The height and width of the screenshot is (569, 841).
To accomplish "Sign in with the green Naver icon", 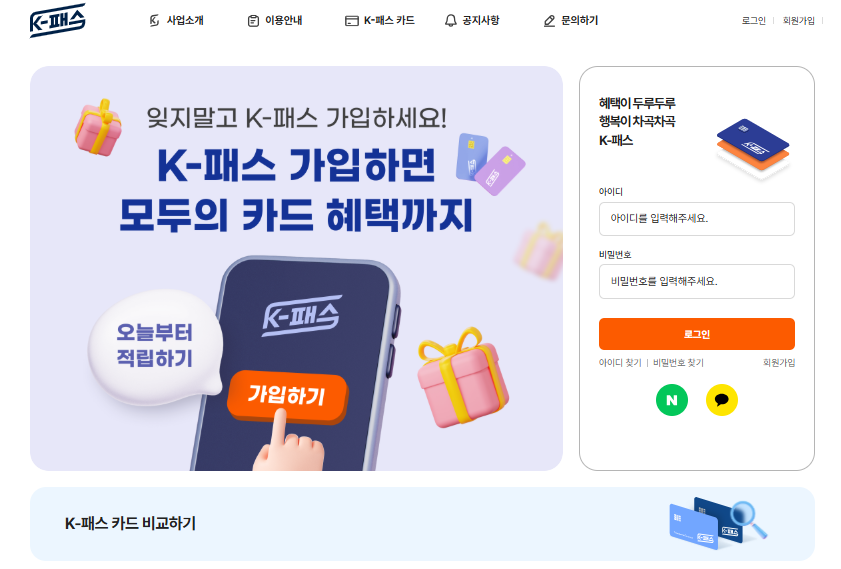I will [x=672, y=400].
